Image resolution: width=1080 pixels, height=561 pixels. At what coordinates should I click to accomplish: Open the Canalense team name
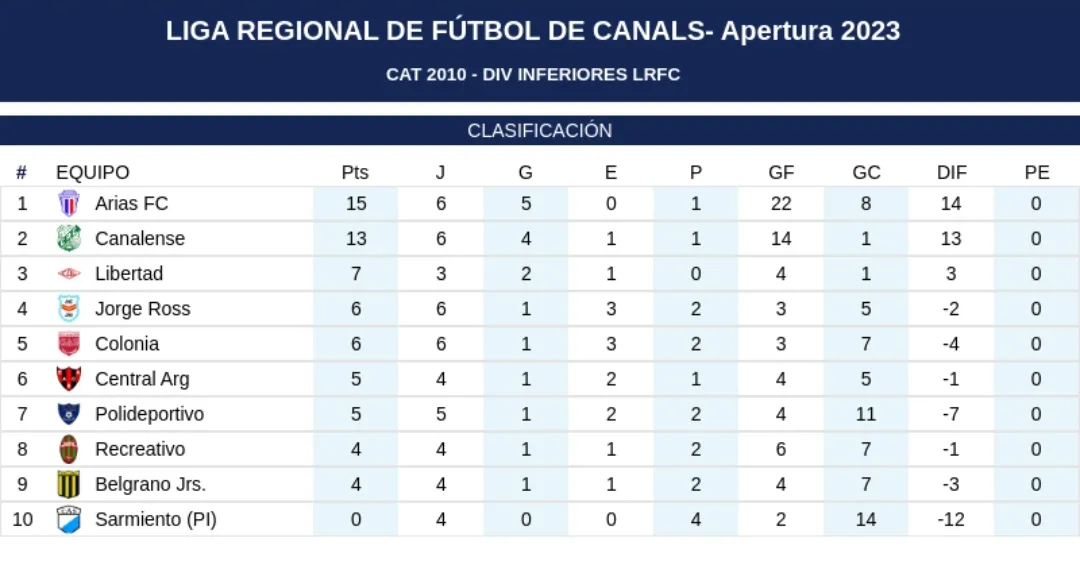(x=140, y=238)
